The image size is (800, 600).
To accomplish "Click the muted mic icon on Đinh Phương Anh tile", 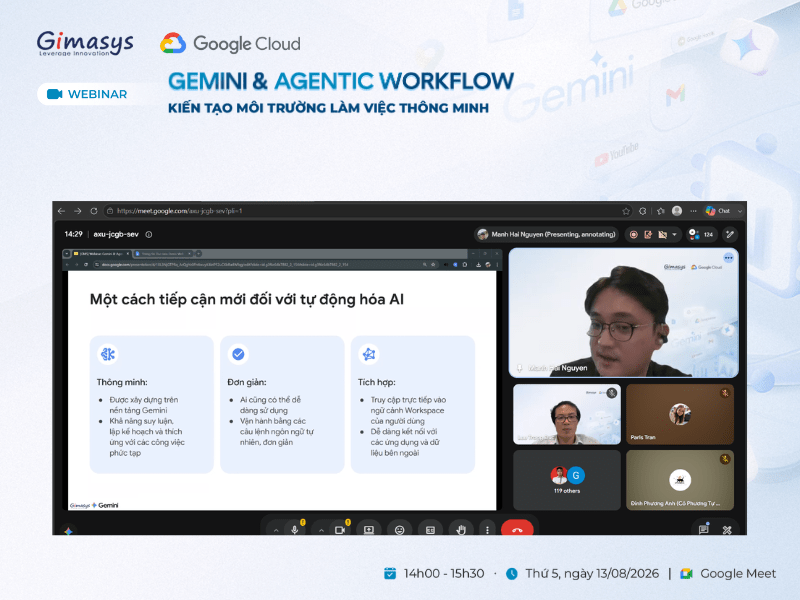I will pyautogui.click(x=724, y=459).
